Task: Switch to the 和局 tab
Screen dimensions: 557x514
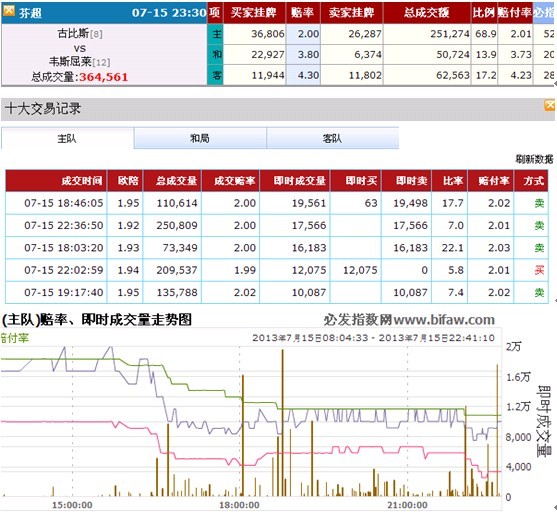Action: click(200, 138)
